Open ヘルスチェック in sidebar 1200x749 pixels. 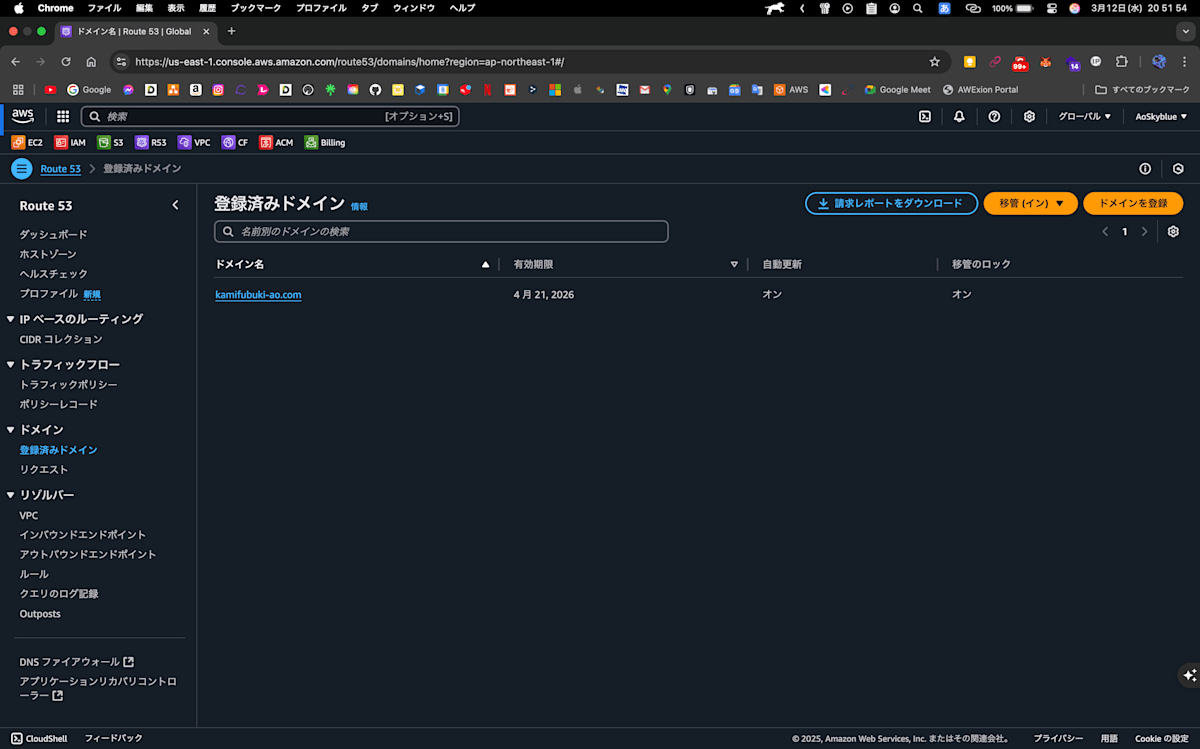pos(53,274)
